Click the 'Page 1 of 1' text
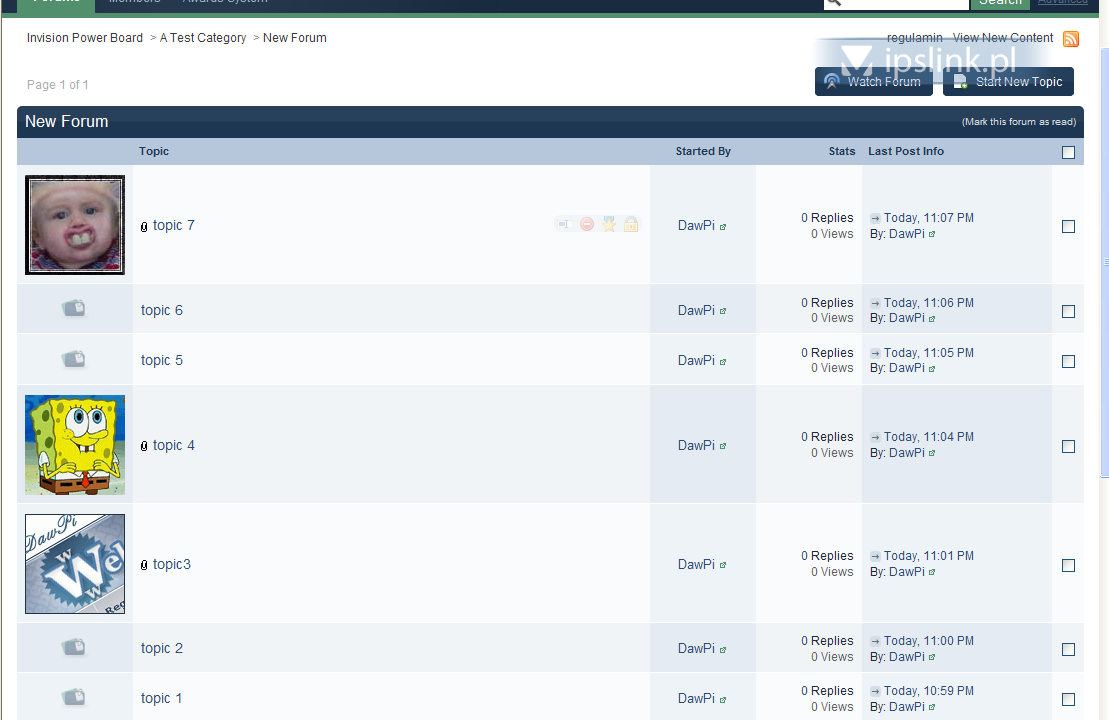This screenshot has width=1109, height=720. click(58, 85)
